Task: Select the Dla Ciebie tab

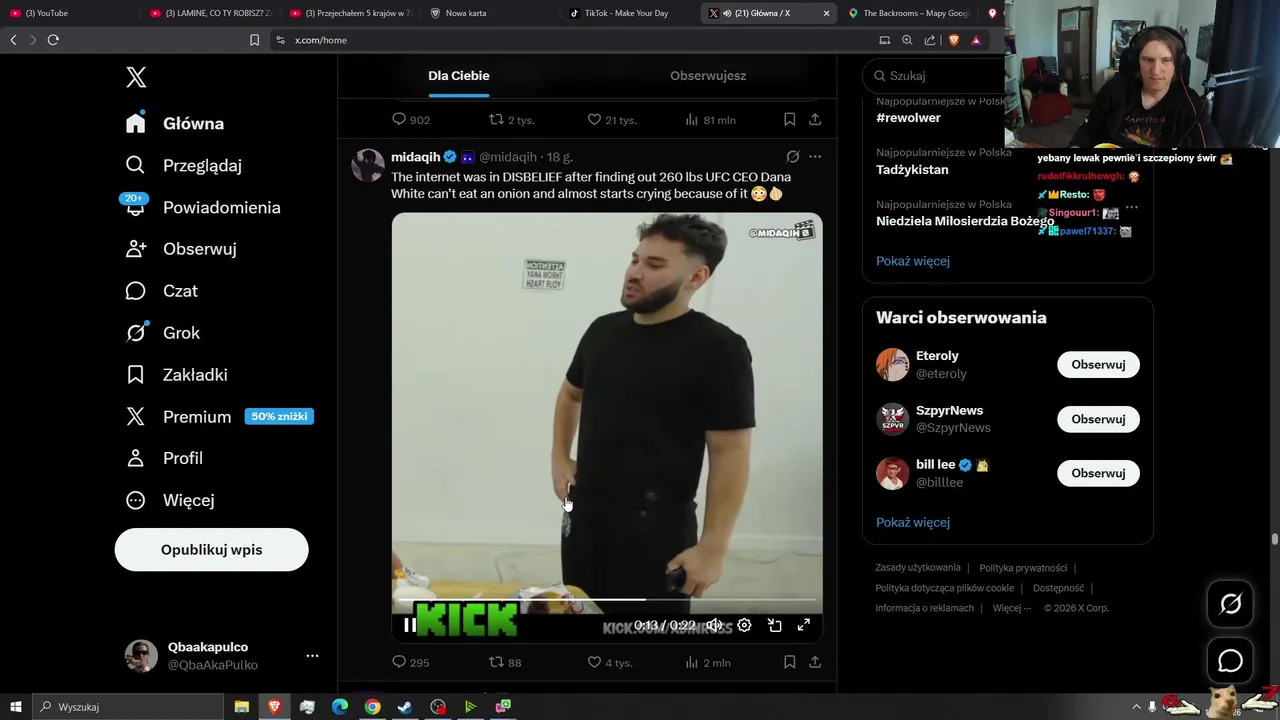Action: click(459, 76)
